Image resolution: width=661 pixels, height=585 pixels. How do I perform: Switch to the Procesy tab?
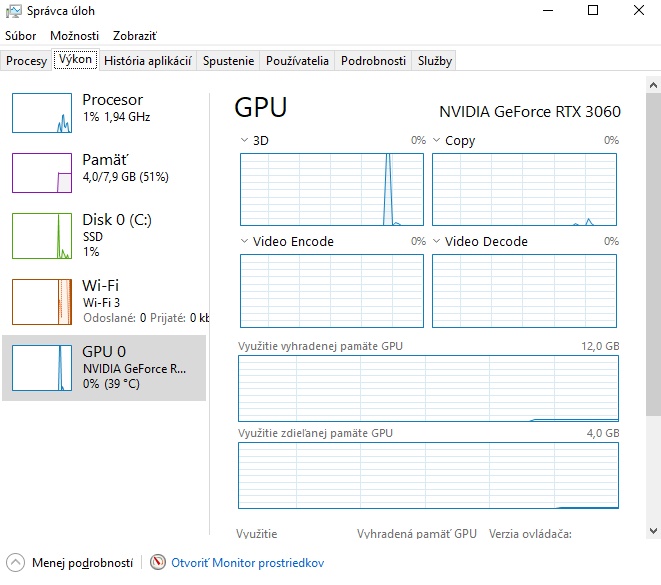(x=26, y=61)
